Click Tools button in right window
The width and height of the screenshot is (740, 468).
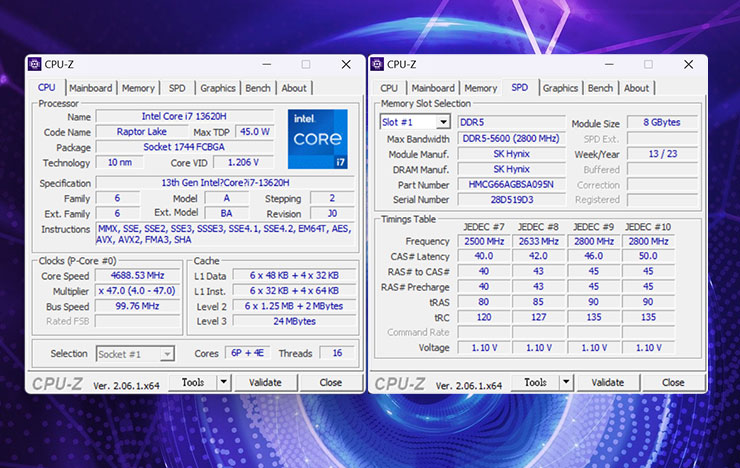pos(535,382)
